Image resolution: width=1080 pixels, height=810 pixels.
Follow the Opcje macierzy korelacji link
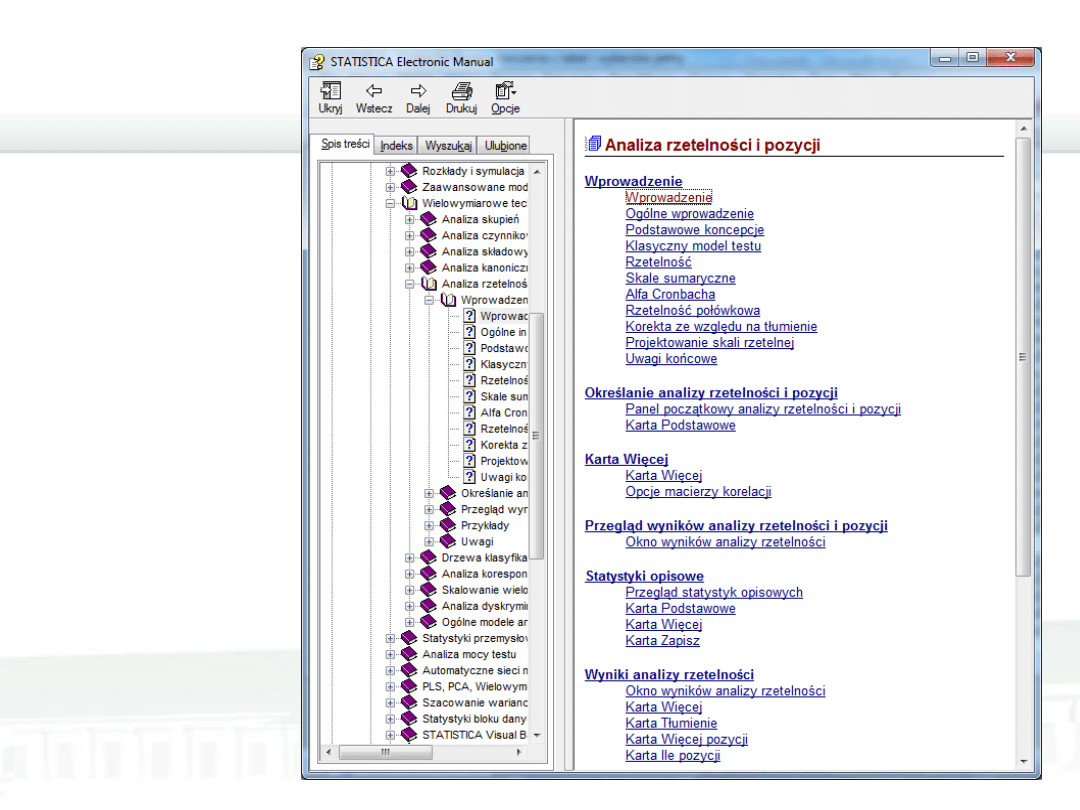click(x=698, y=492)
